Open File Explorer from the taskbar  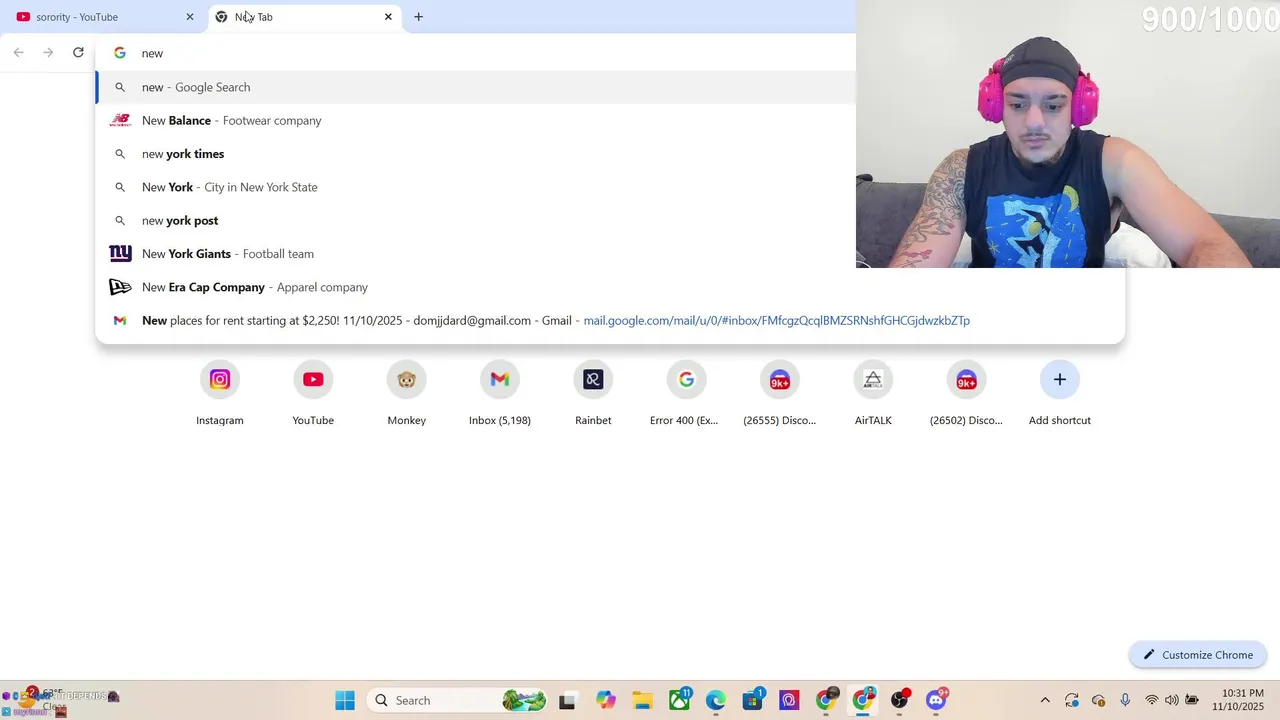[642, 700]
